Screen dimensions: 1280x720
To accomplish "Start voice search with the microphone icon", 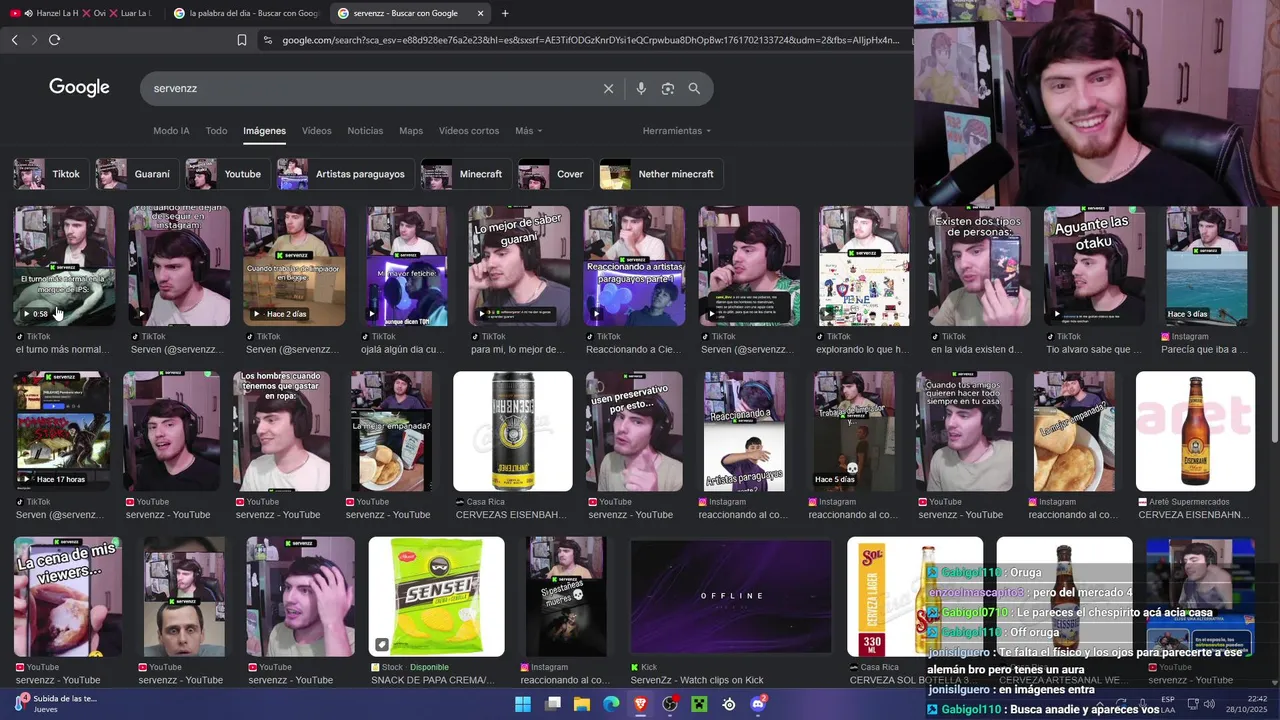I will click(641, 88).
